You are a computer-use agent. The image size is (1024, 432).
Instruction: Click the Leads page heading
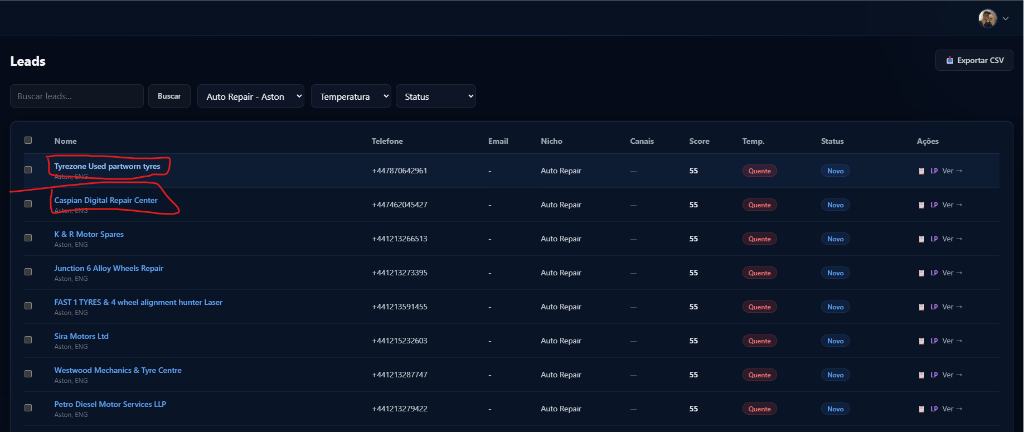[x=28, y=61]
